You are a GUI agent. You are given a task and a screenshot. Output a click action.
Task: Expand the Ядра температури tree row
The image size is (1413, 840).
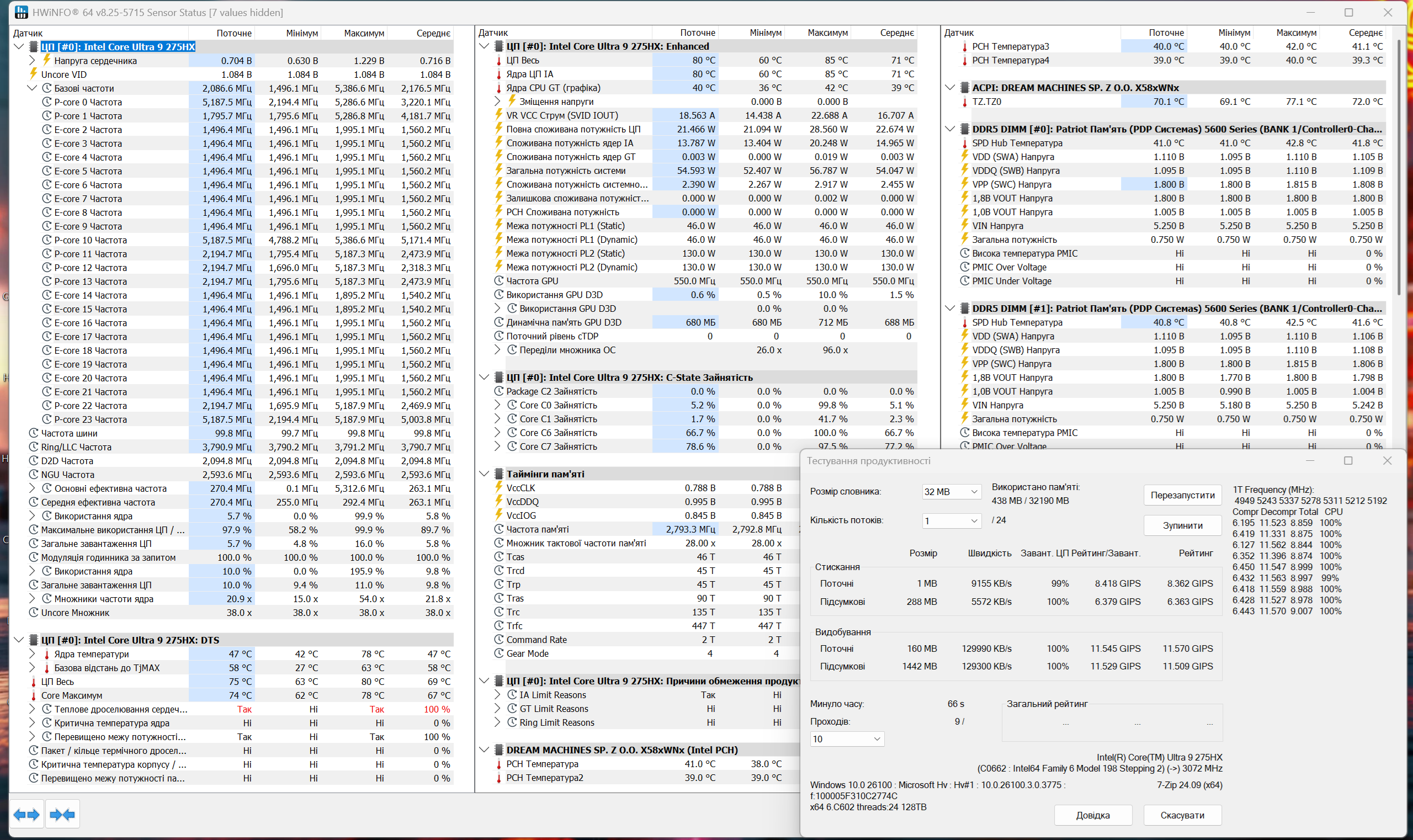[32, 654]
